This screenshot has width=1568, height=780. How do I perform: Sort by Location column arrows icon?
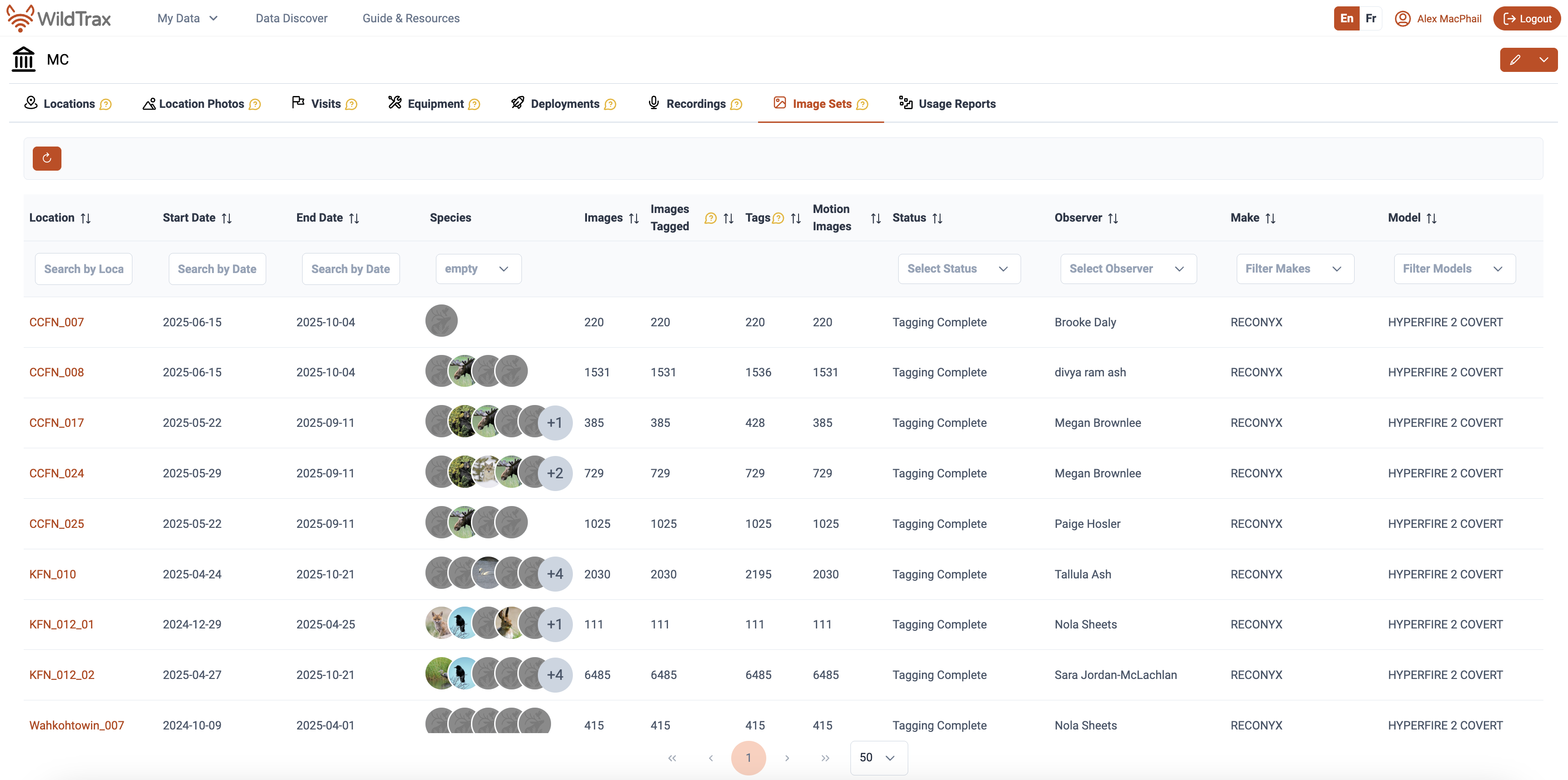coord(86,218)
